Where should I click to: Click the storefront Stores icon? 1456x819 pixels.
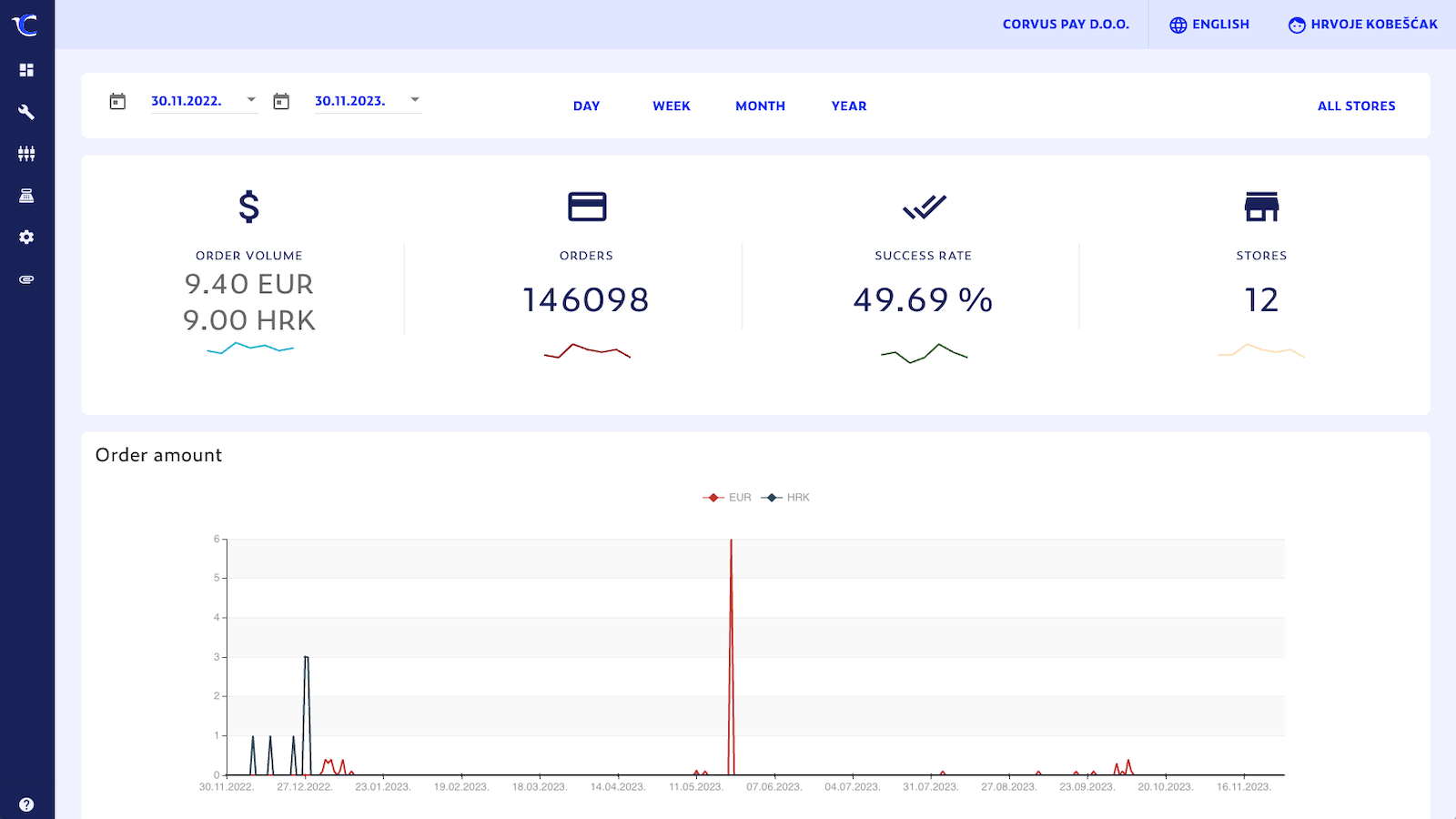click(x=1261, y=207)
